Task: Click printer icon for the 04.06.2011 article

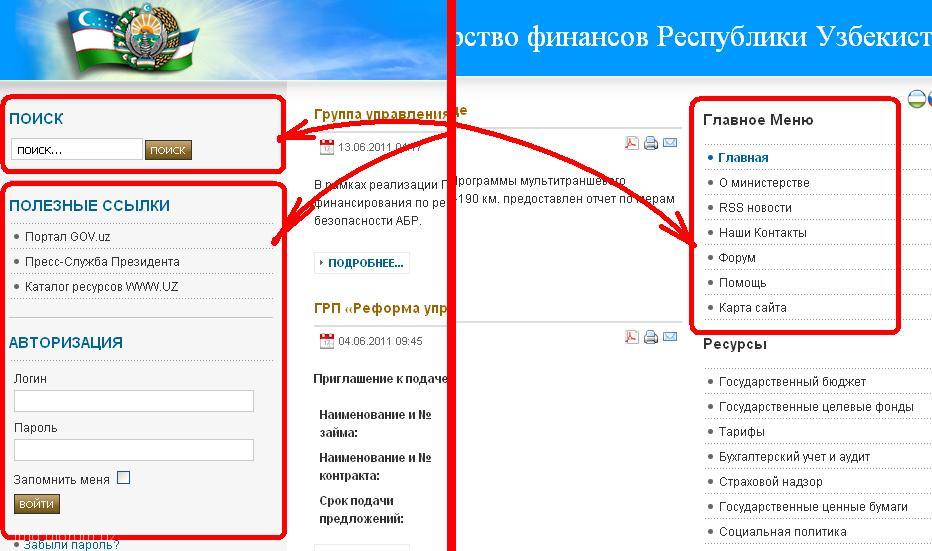Action: [651, 337]
